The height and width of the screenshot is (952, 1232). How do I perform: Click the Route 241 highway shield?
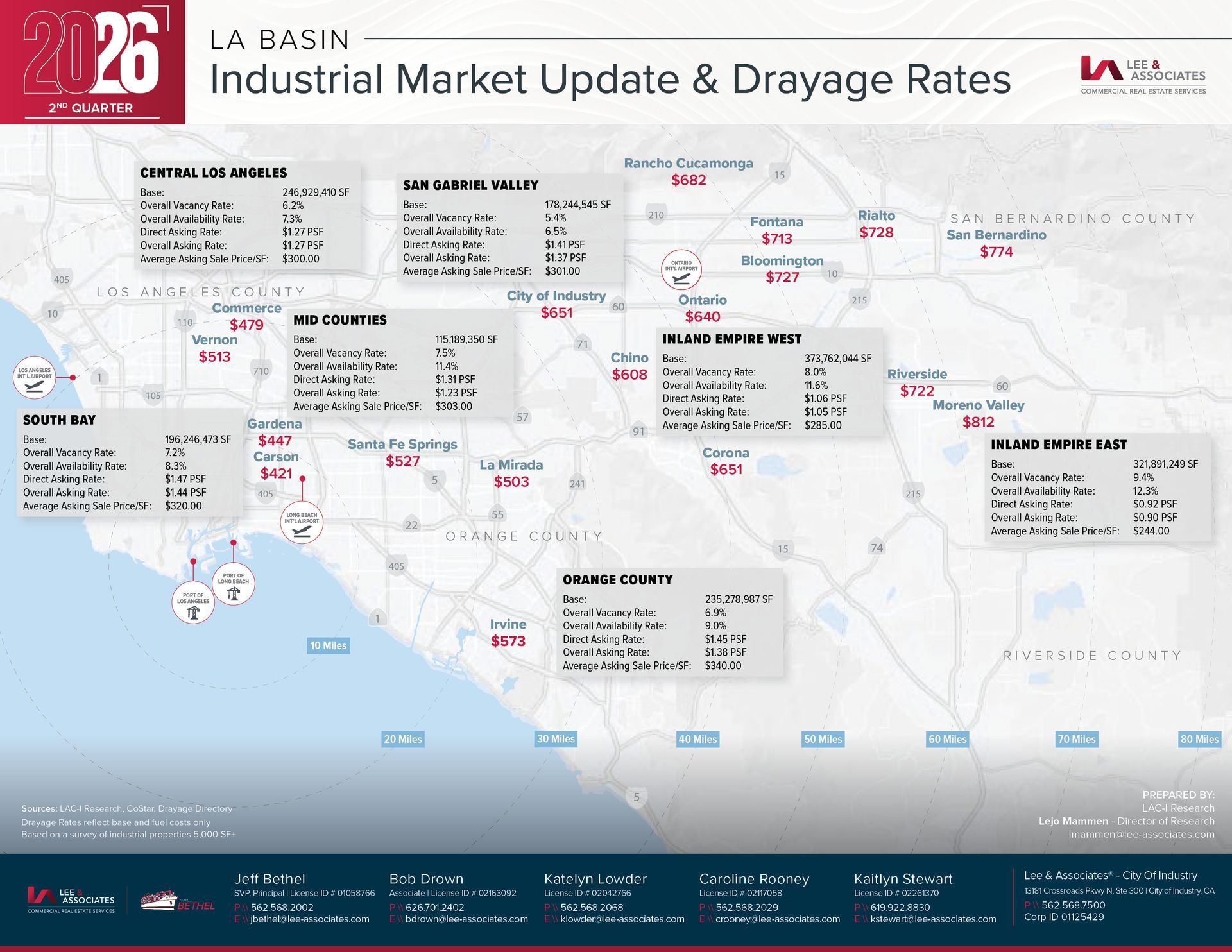577,484
